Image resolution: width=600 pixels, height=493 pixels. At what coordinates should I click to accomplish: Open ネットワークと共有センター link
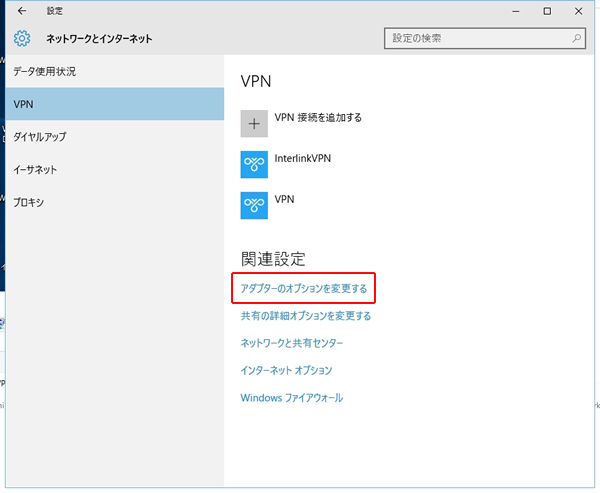(292, 343)
